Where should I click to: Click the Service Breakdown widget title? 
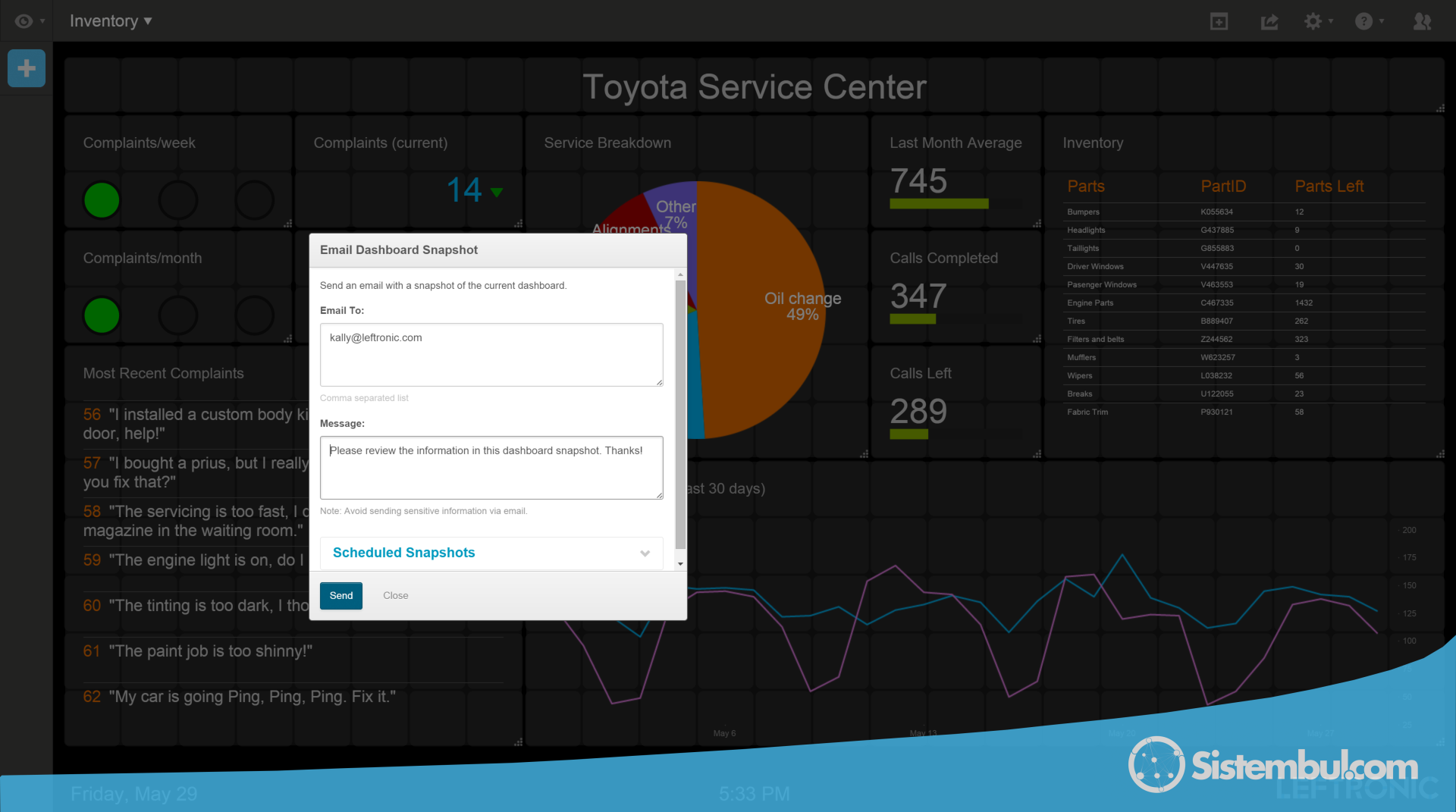coord(607,143)
